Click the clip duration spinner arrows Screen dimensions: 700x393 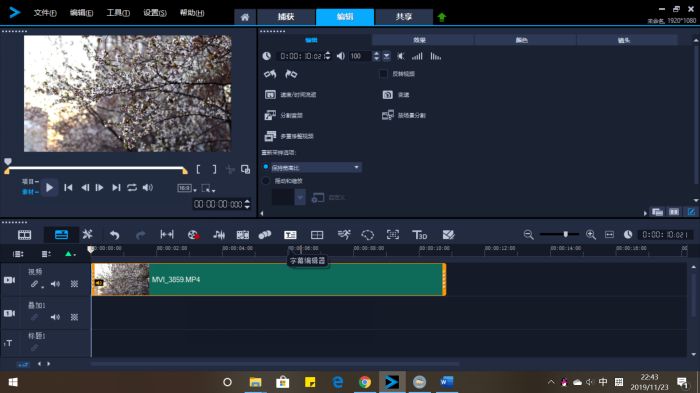pos(328,56)
